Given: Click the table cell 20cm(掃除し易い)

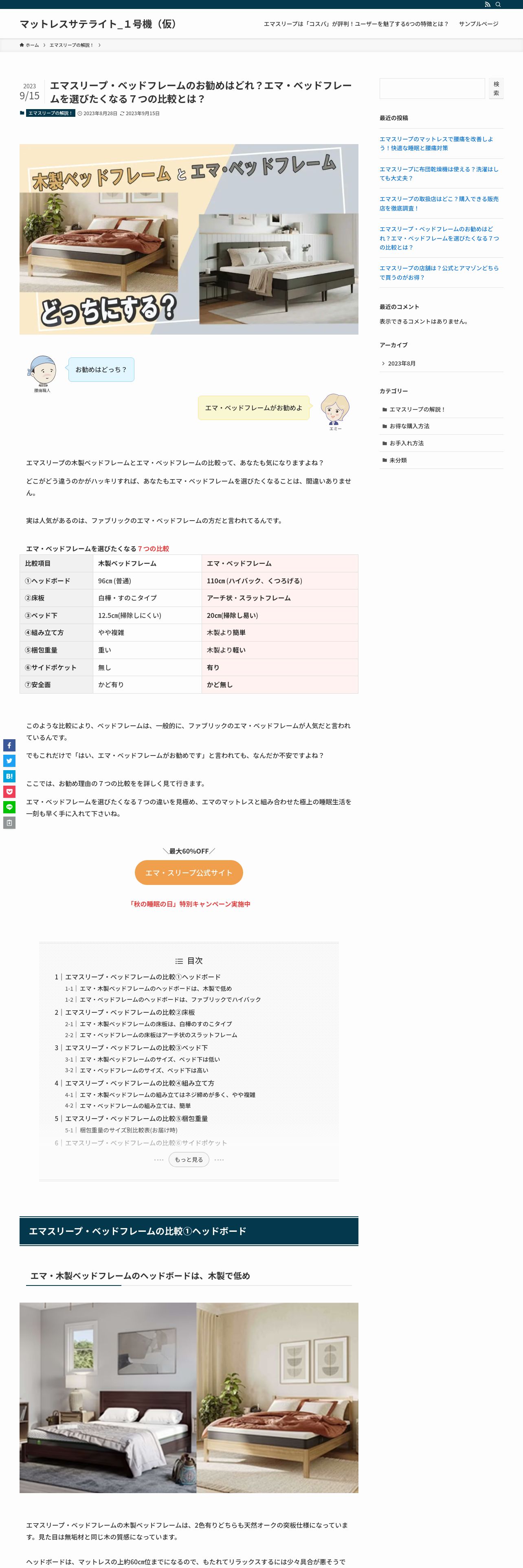Looking at the screenshot, I should click(x=279, y=615).
